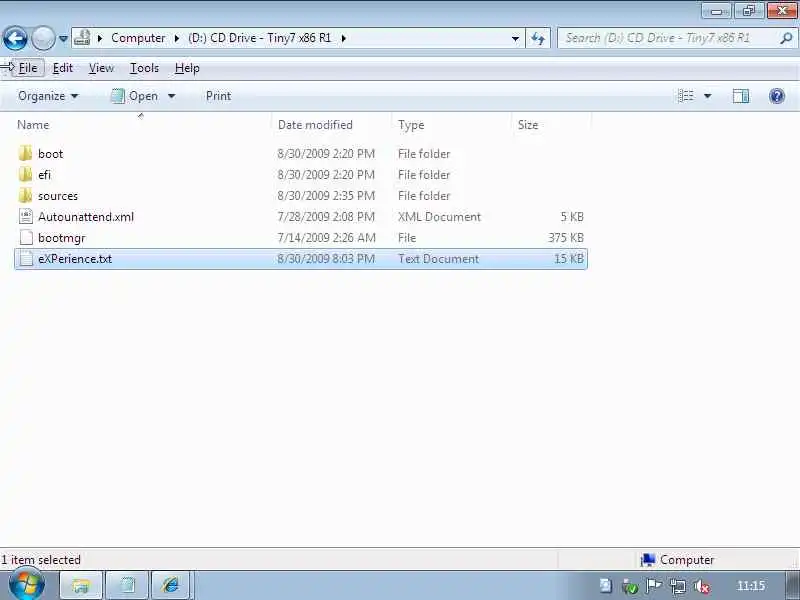Launch Internet Explorer from taskbar
Image resolution: width=800 pixels, height=600 pixels.
tap(171, 585)
